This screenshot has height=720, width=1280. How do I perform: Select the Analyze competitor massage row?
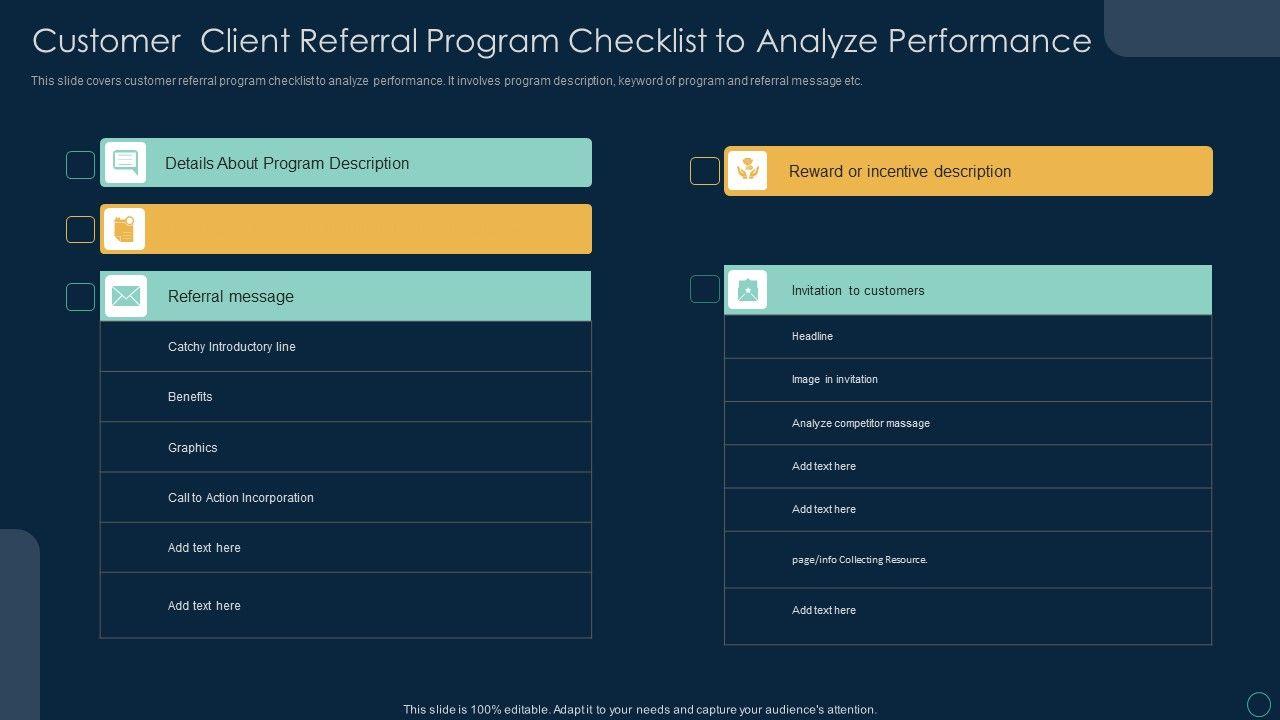(x=968, y=423)
